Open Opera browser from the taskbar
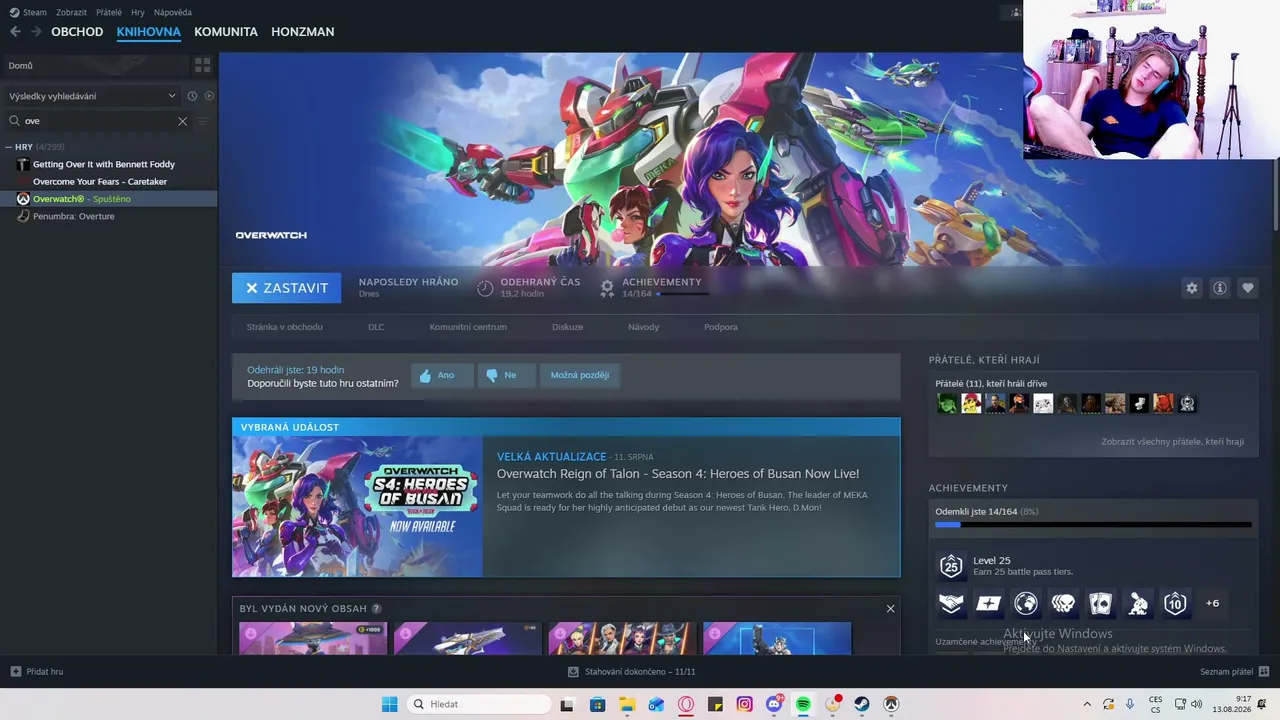The width and height of the screenshot is (1280, 720). 686,704
